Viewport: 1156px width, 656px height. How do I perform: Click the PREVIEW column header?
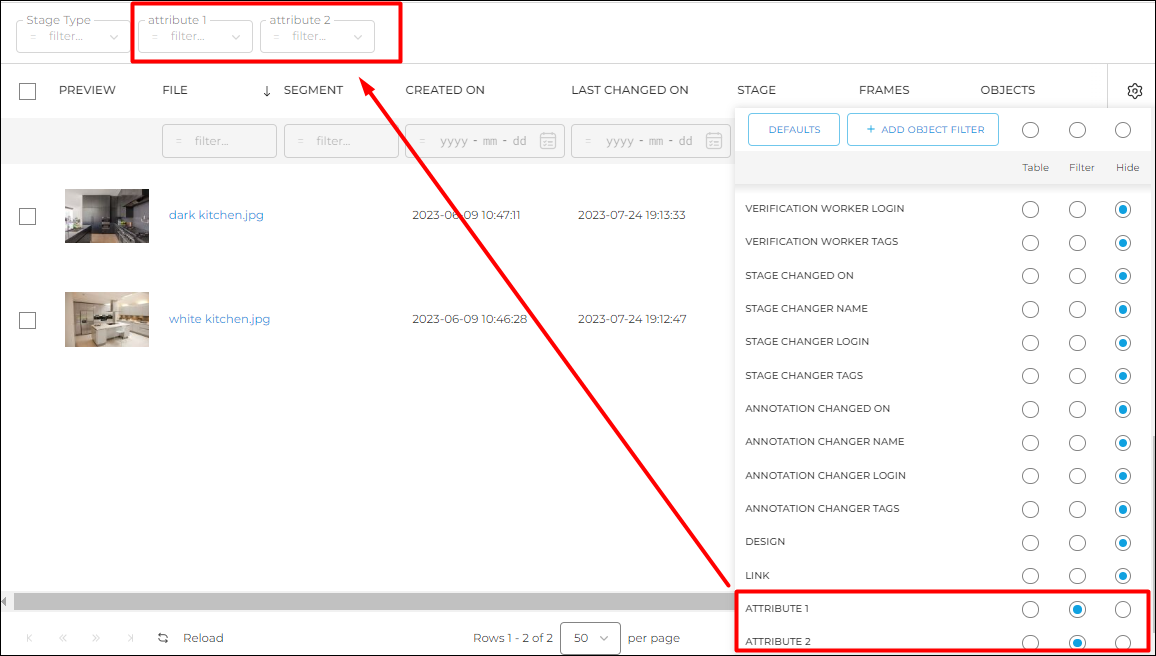coord(87,91)
